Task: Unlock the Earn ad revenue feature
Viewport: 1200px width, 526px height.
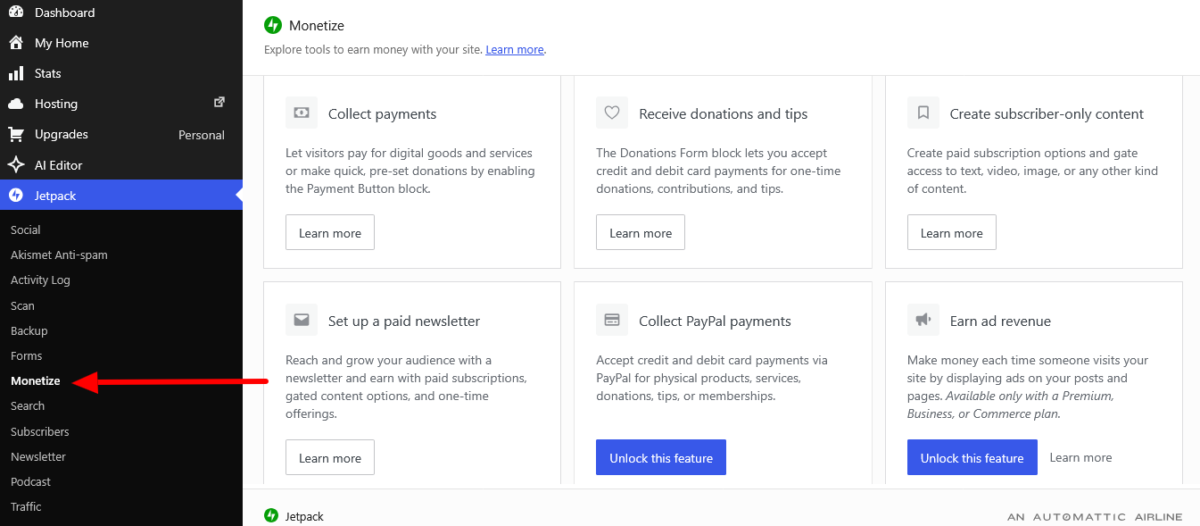Action: click(x=972, y=458)
